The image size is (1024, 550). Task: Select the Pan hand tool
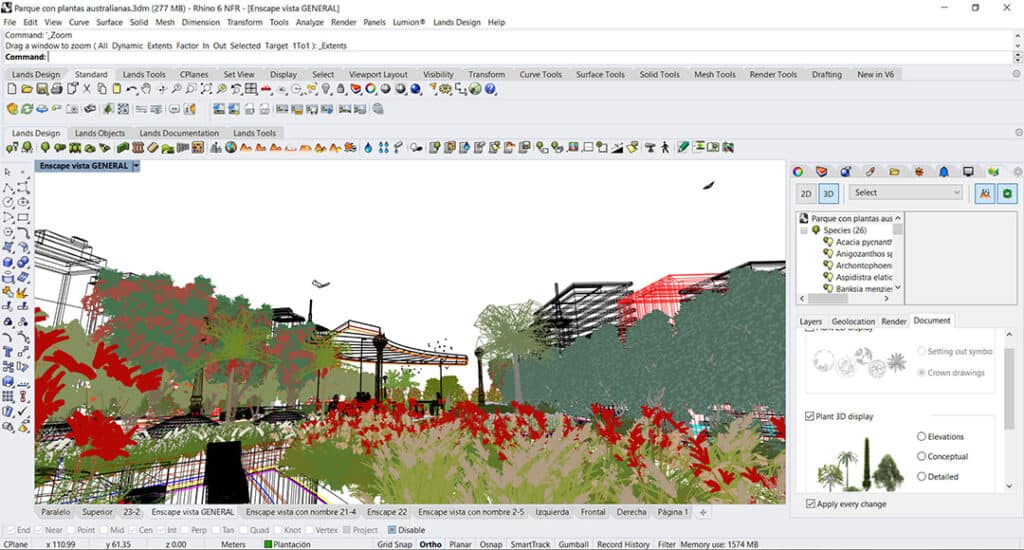pos(146,90)
